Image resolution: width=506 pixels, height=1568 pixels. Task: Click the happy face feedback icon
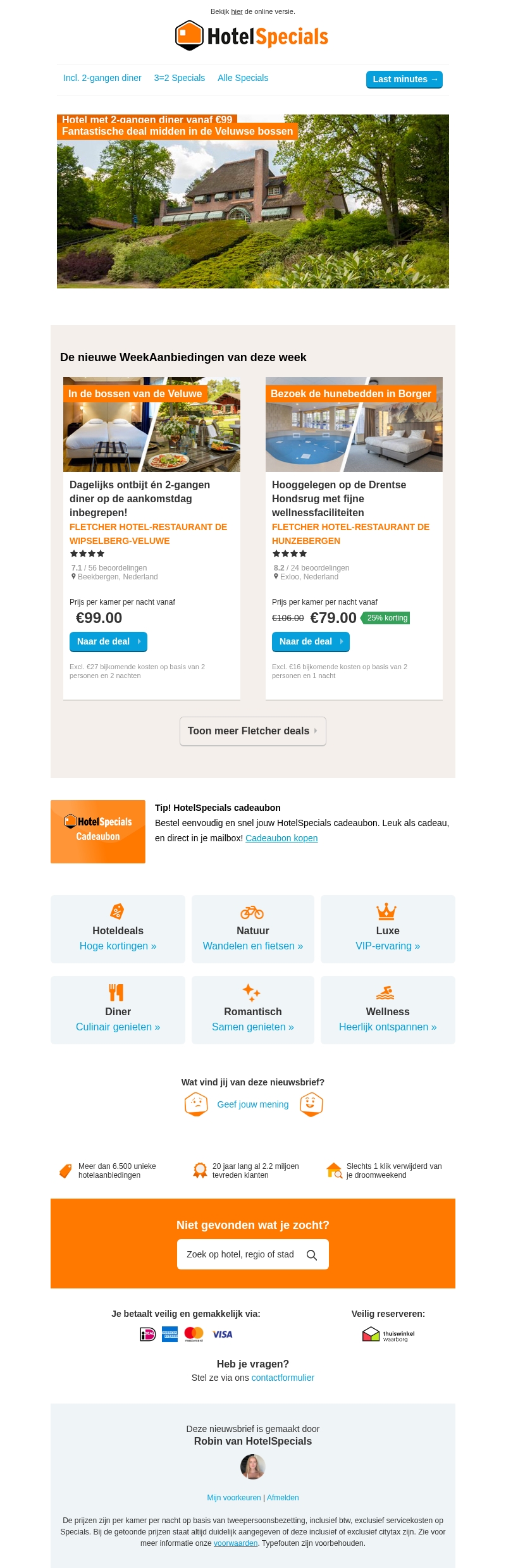pos(311,1104)
